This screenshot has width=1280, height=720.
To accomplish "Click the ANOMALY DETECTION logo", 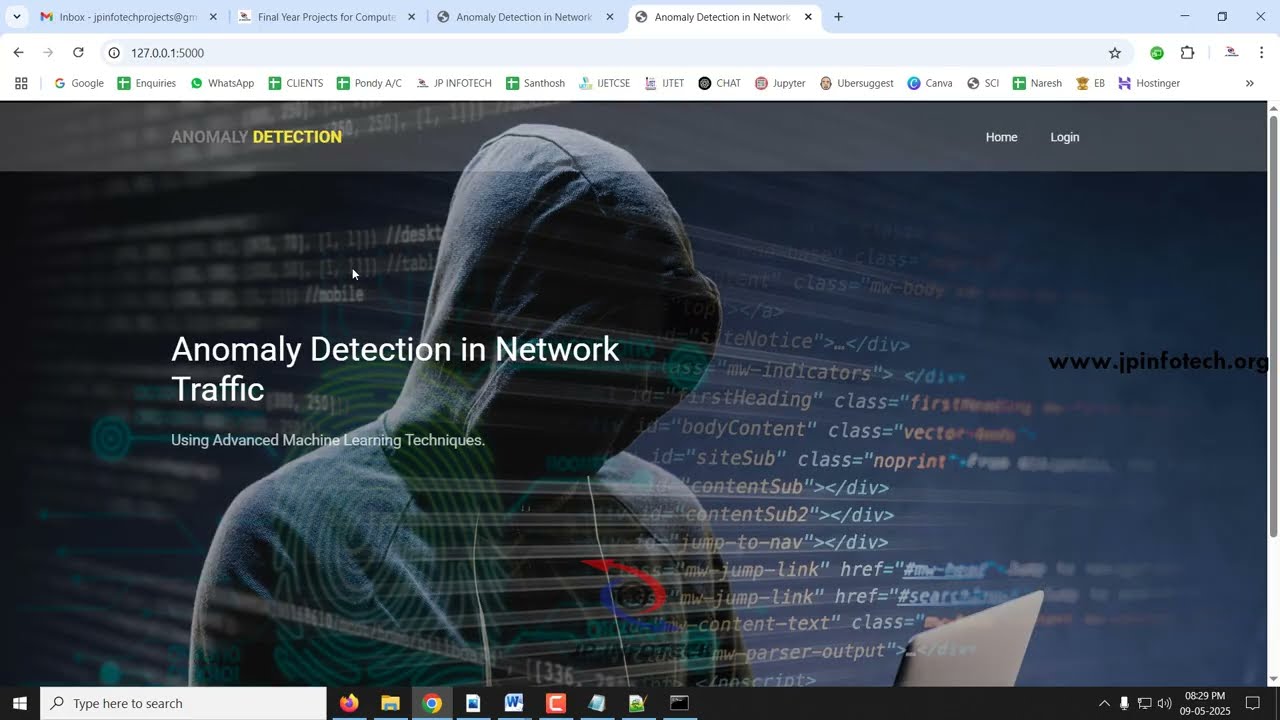I will click(x=256, y=137).
